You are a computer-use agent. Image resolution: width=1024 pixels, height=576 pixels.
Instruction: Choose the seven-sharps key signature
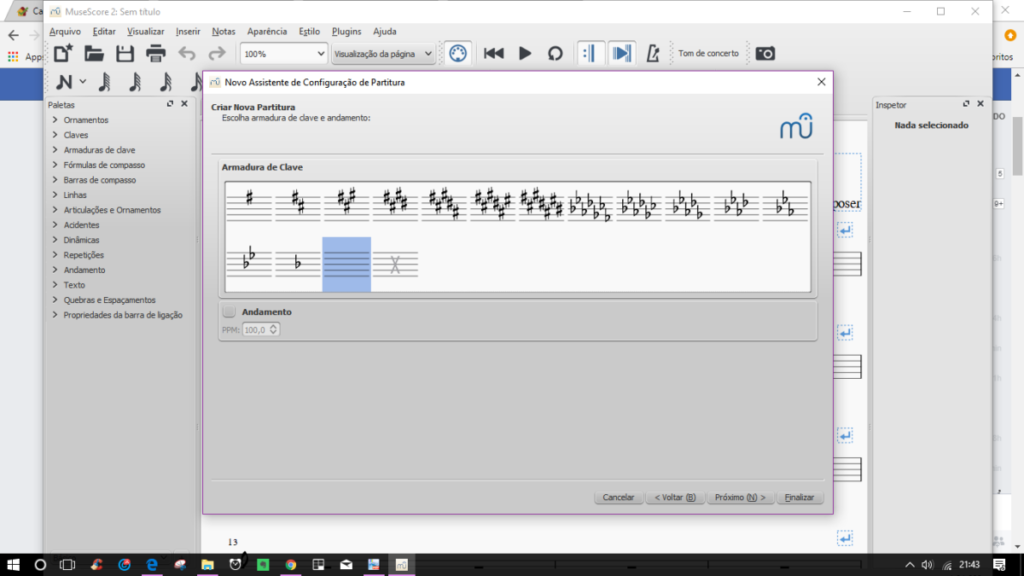coord(542,203)
